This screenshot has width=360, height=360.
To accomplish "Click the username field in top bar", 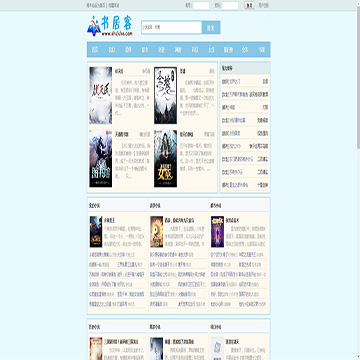I will (x=201, y=5).
